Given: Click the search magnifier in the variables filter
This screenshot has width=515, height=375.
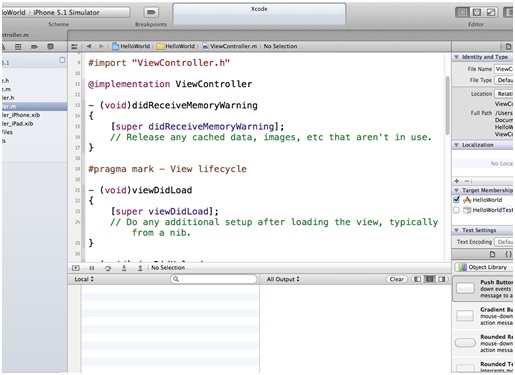Looking at the screenshot, I should click(x=176, y=279).
